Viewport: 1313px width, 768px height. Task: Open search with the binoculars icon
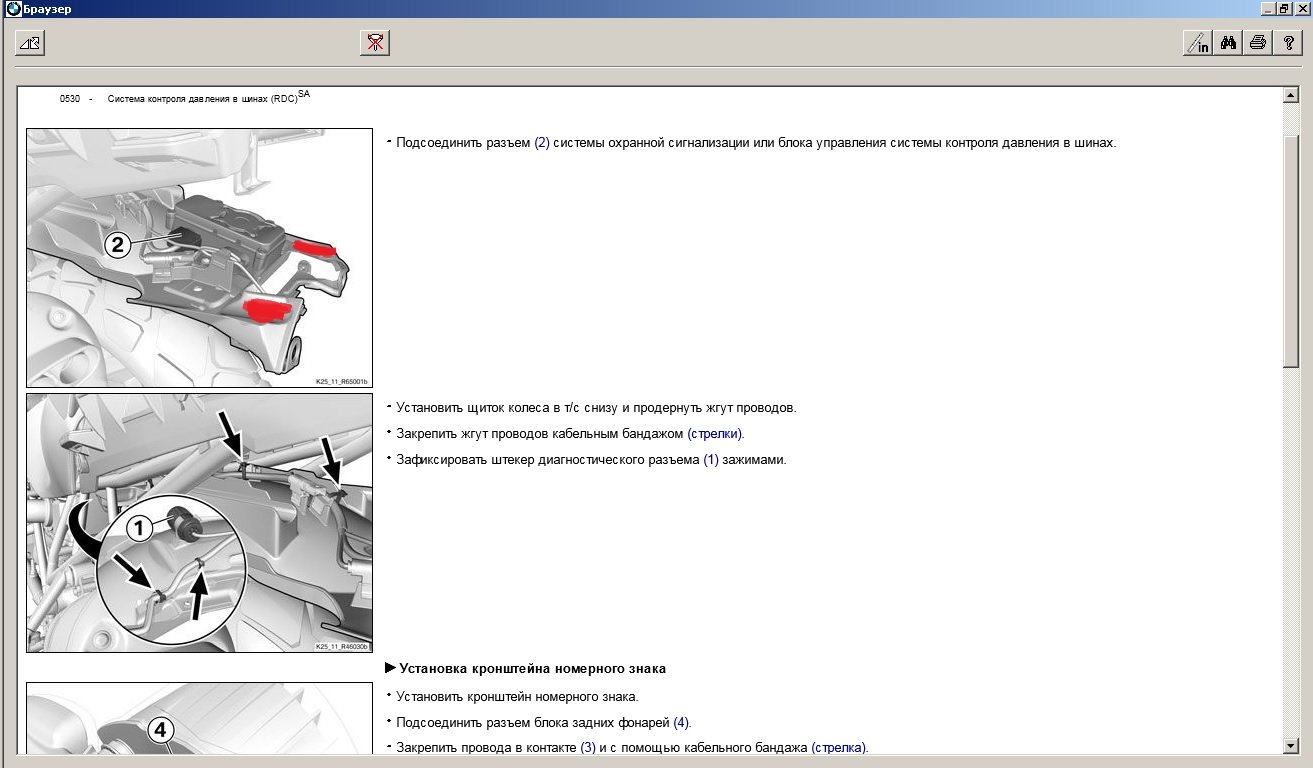[x=1228, y=42]
